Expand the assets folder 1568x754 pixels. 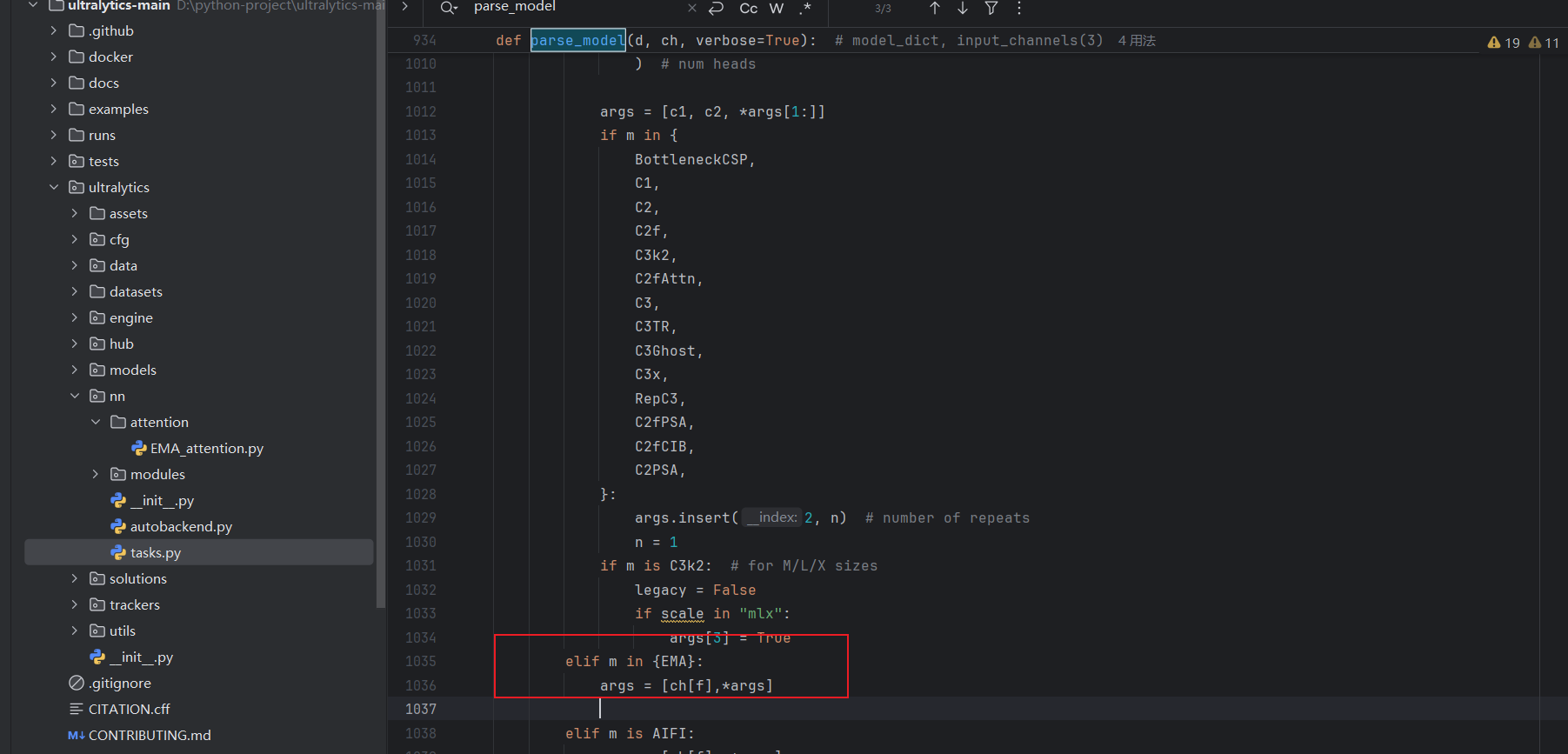point(75,213)
